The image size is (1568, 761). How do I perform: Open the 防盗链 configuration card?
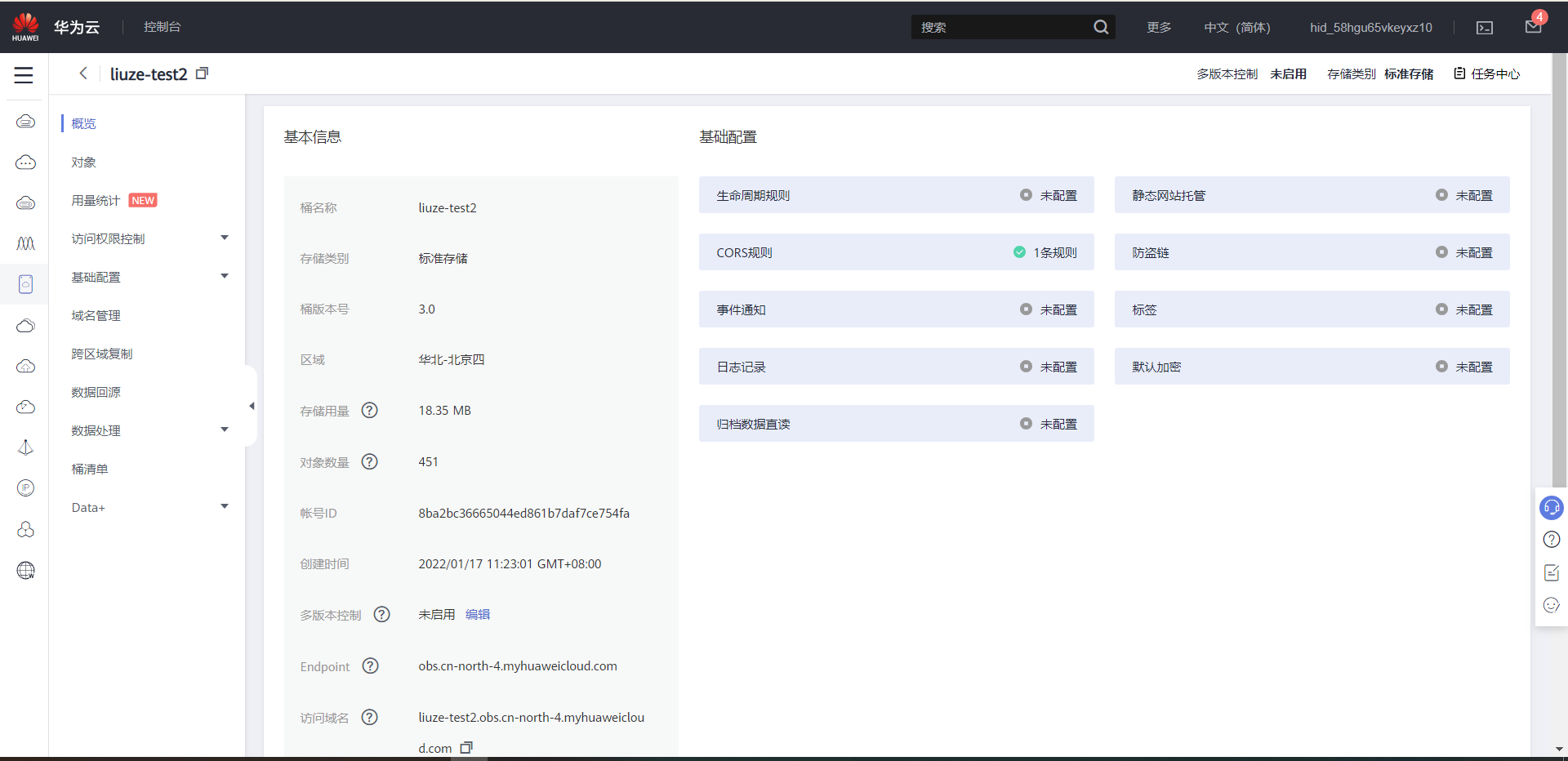point(1312,252)
